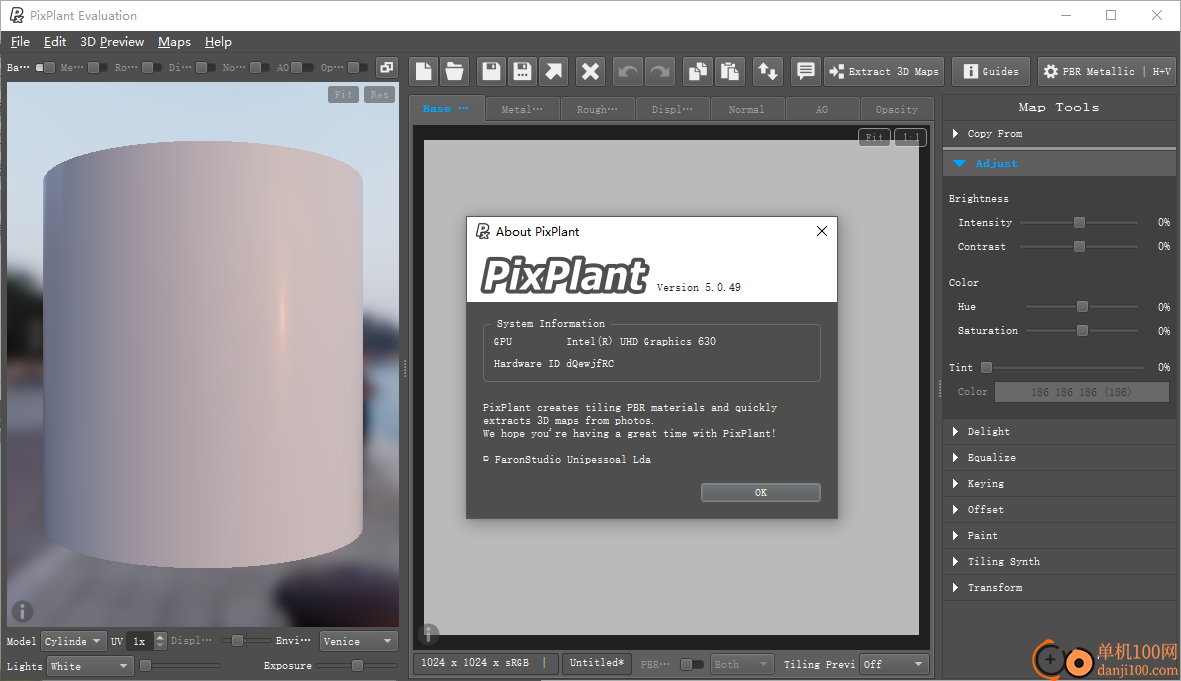Open the Lights dropdown showing White
The width and height of the screenshot is (1181, 681).
pyautogui.click(x=90, y=666)
